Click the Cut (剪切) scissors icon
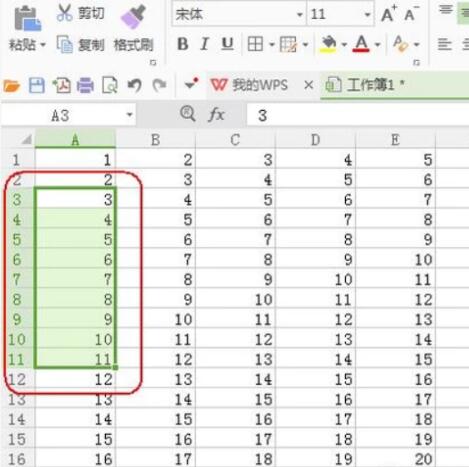This screenshot has width=469, height=467. point(64,13)
